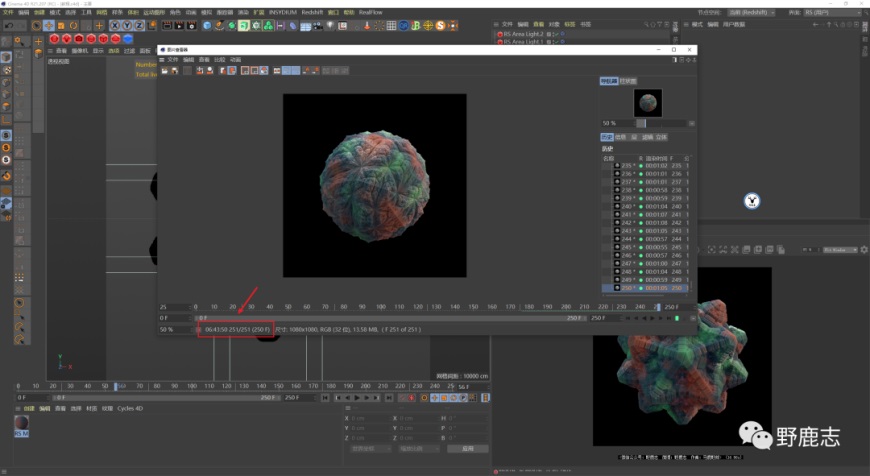Open the attribute manager hamburger menu
The image size is (870, 476).
tap(686, 24)
